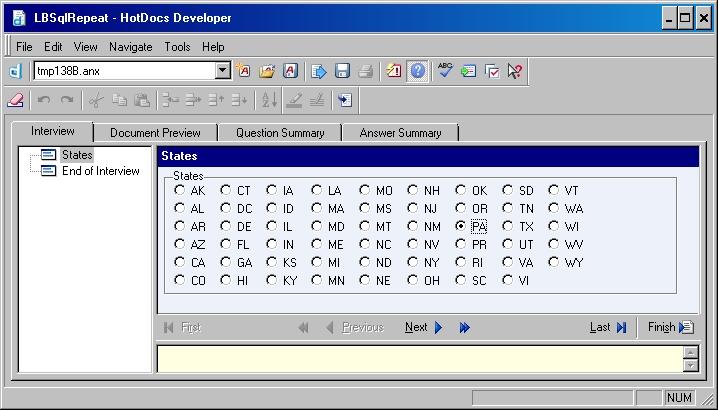Image resolution: width=718 pixels, height=410 pixels.
Task: Click the red answer file 'A' icon
Action: [290, 71]
